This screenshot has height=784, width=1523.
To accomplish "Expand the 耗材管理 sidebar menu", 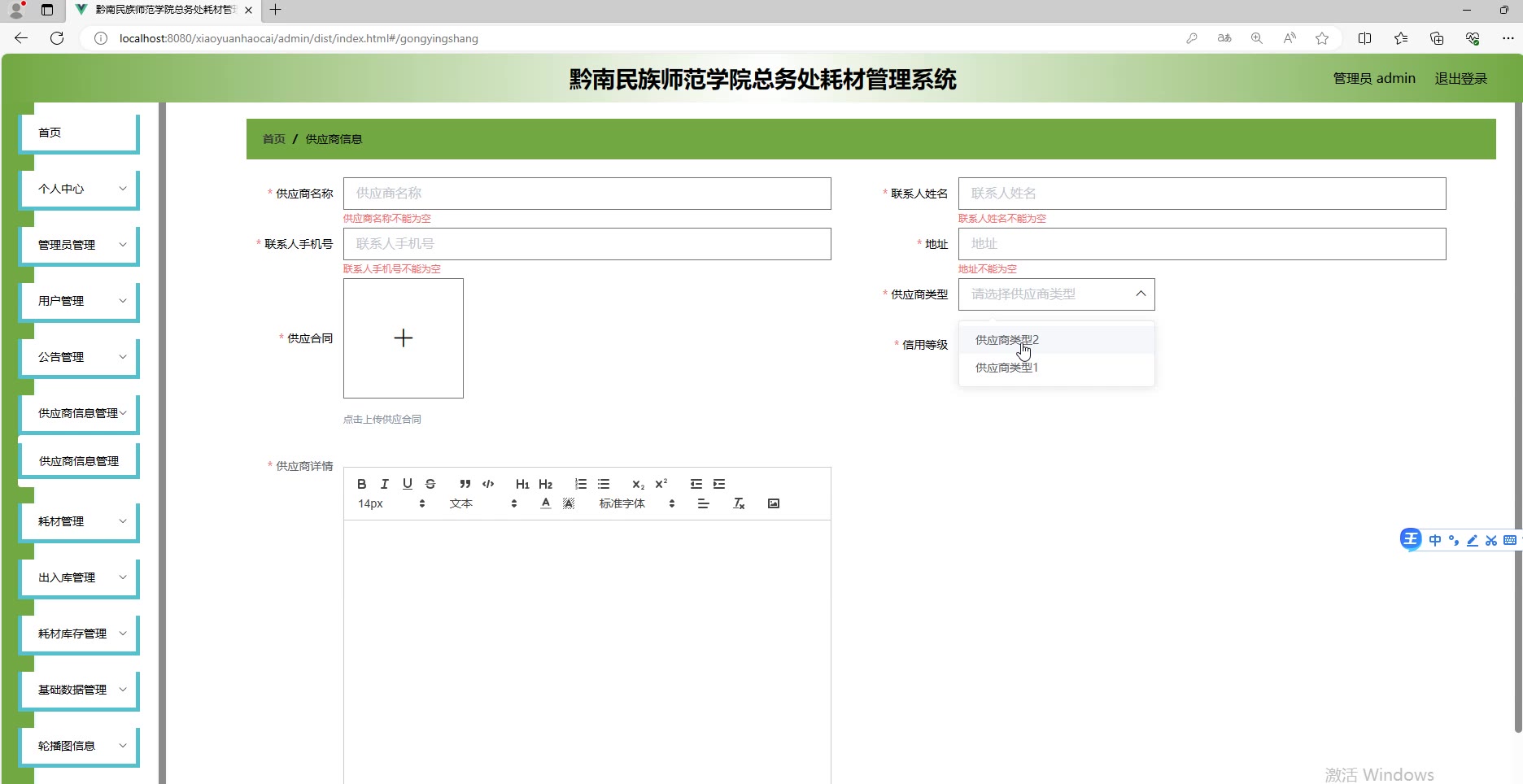I will pos(80,521).
